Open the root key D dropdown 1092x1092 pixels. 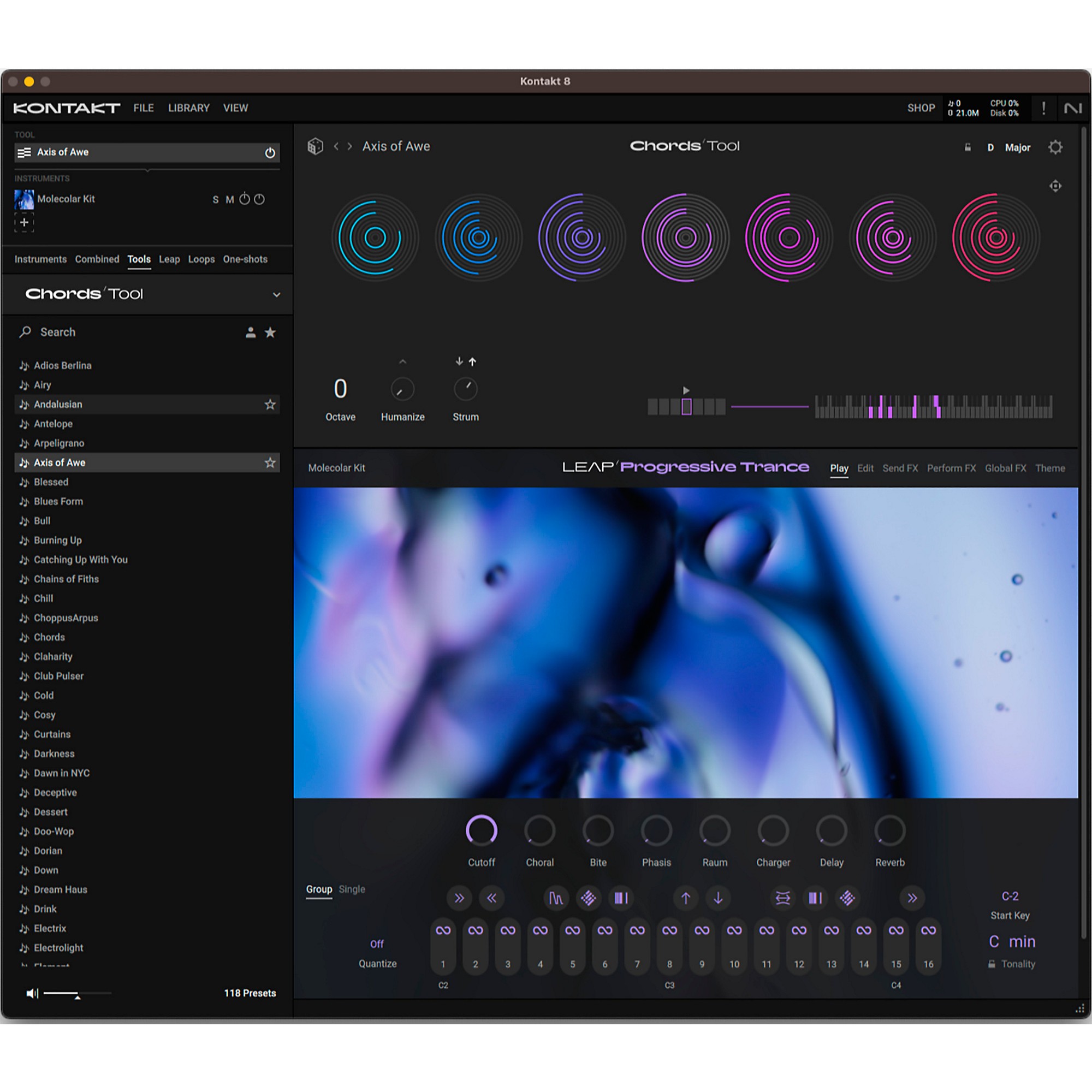click(990, 147)
